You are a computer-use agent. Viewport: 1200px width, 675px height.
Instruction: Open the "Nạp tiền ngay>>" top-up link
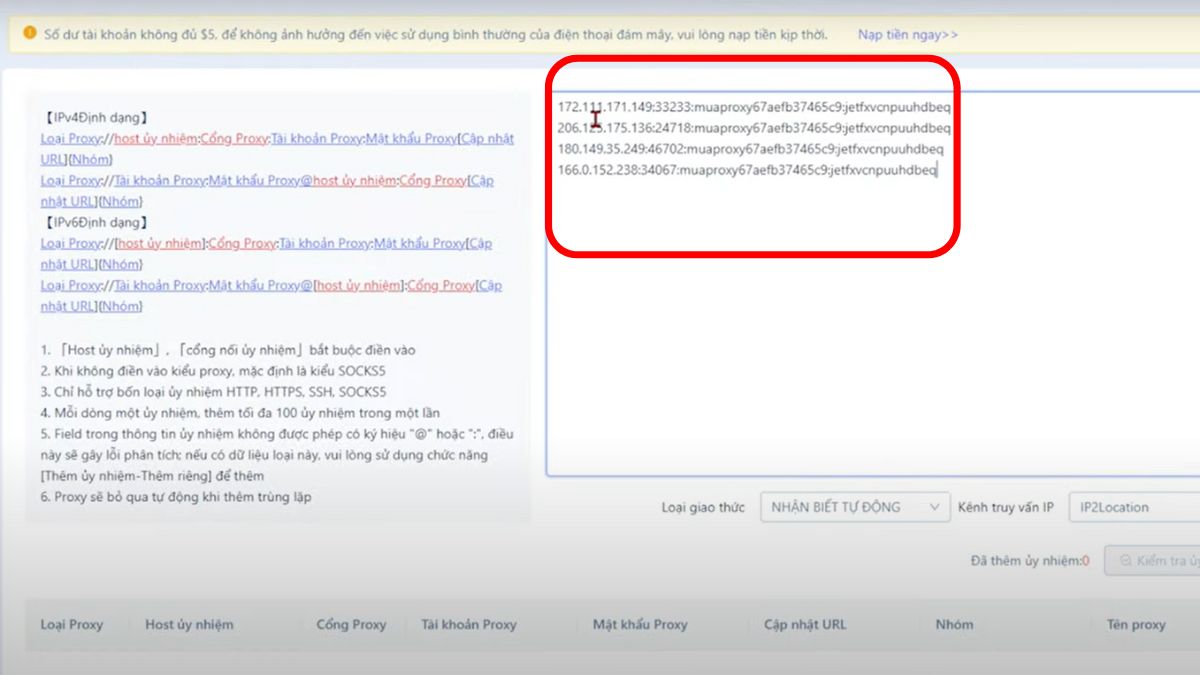tap(907, 35)
